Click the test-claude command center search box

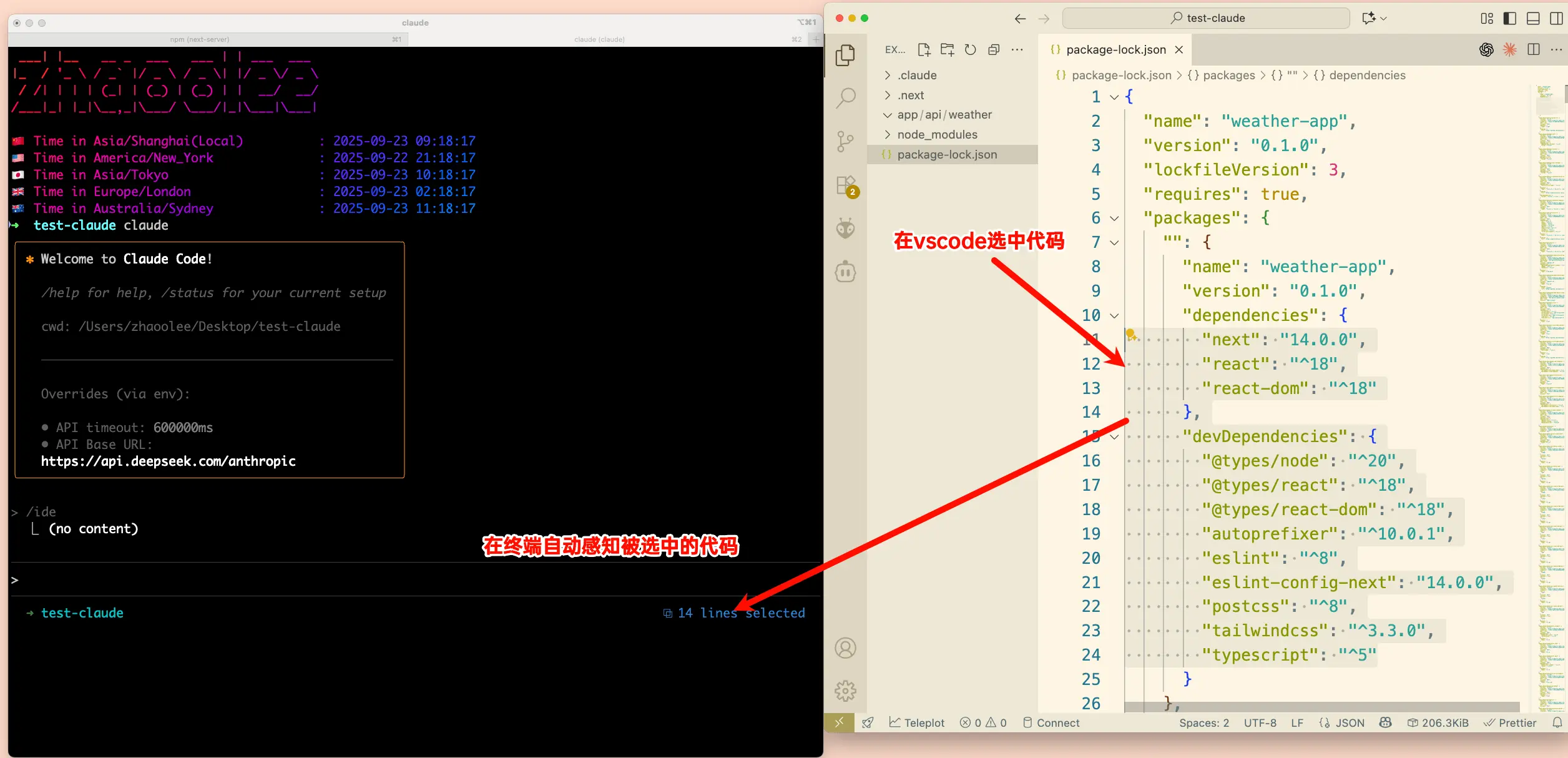coord(1206,19)
